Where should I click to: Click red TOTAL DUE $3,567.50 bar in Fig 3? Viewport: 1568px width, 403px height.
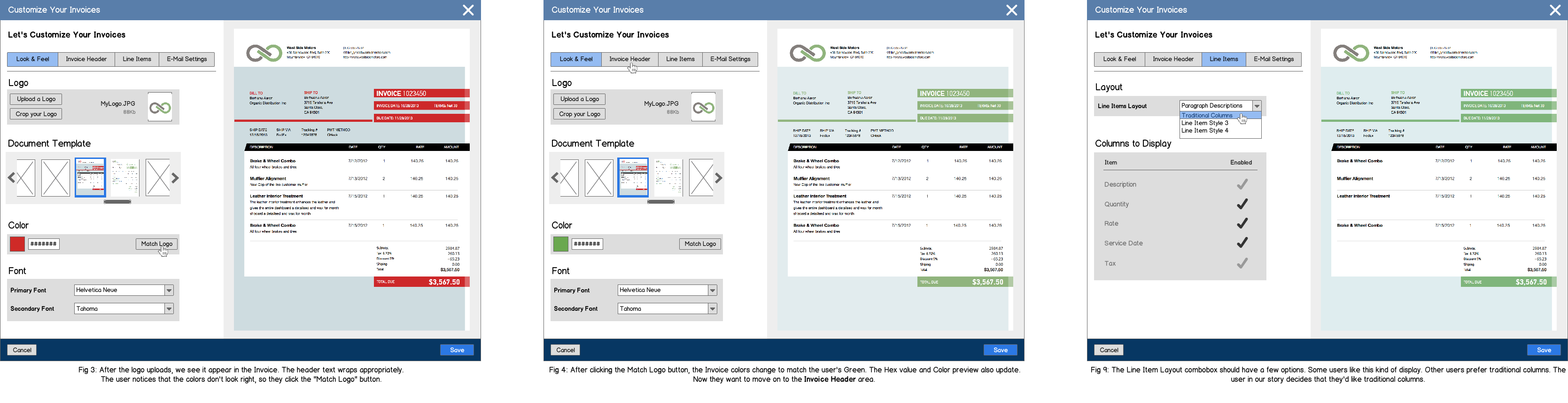click(422, 282)
